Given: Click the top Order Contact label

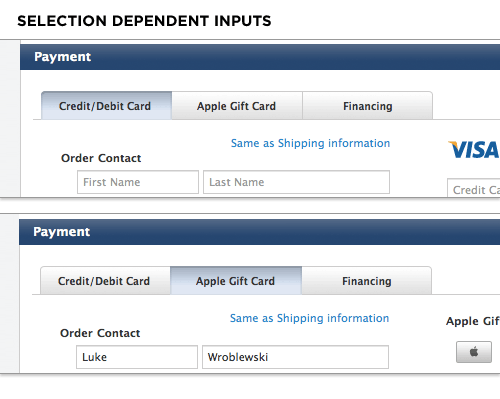Looking at the screenshot, I should click(101, 158).
